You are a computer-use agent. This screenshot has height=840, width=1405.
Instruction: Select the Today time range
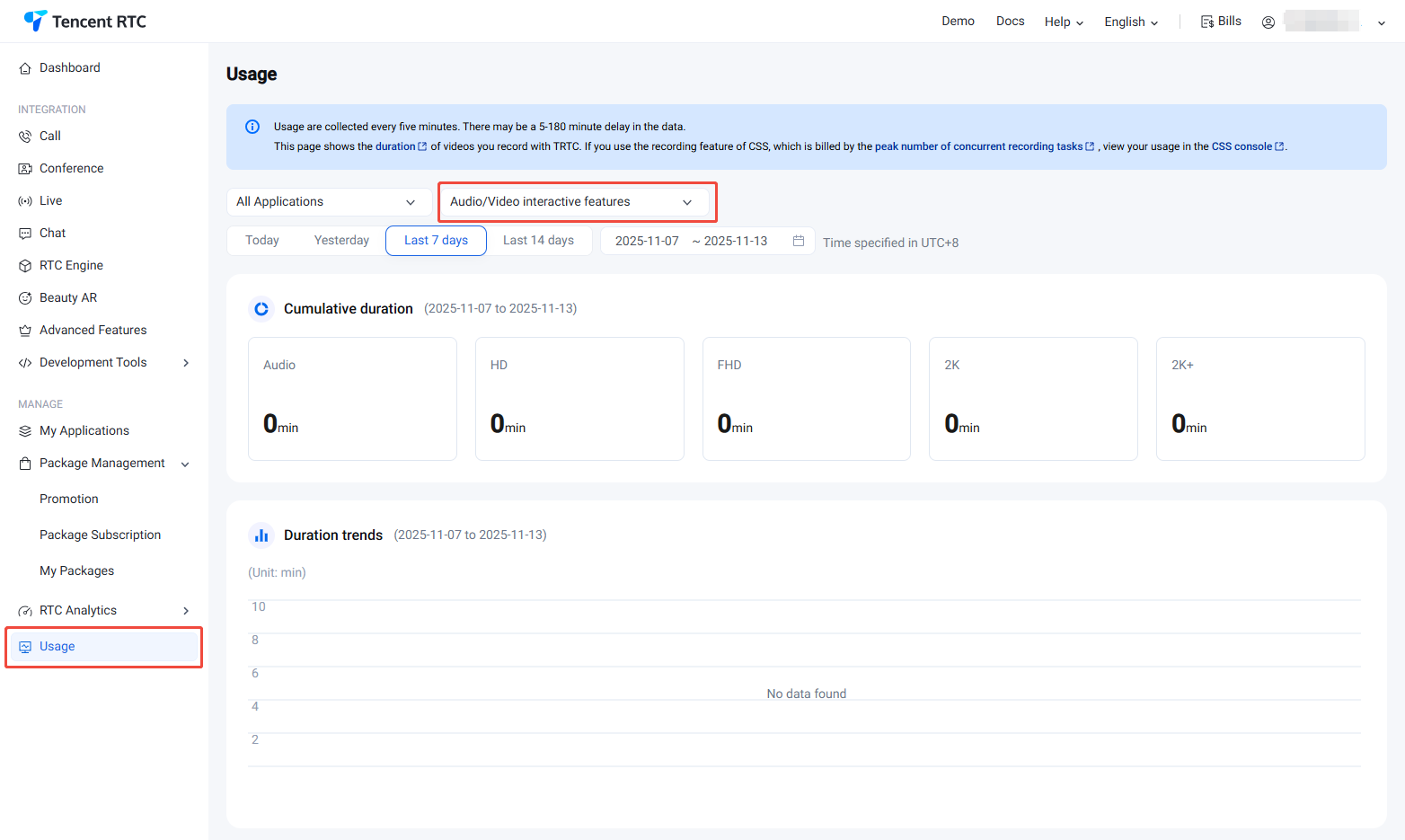[261, 241]
